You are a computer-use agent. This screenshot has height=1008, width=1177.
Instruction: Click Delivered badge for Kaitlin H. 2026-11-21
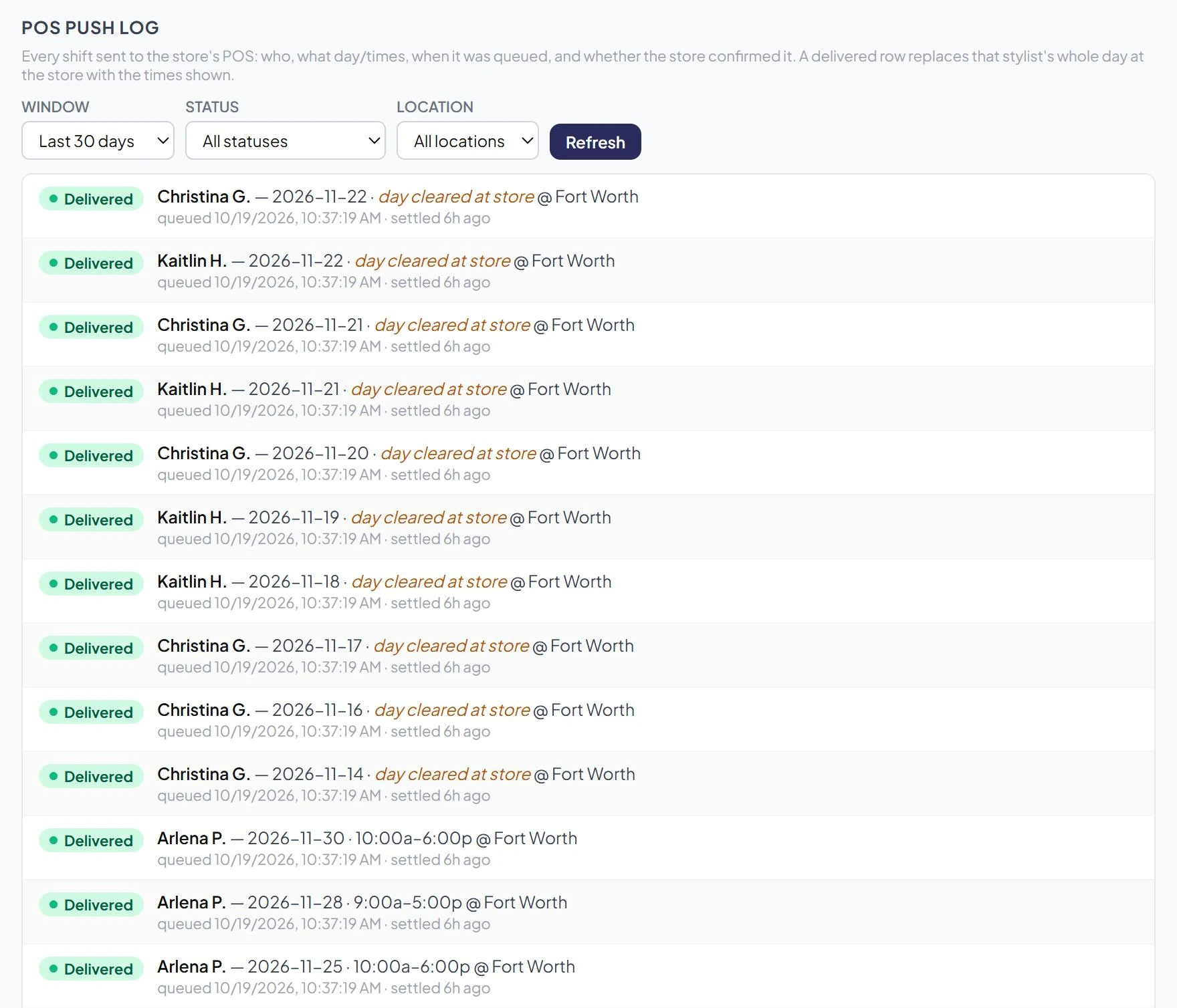point(92,392)
